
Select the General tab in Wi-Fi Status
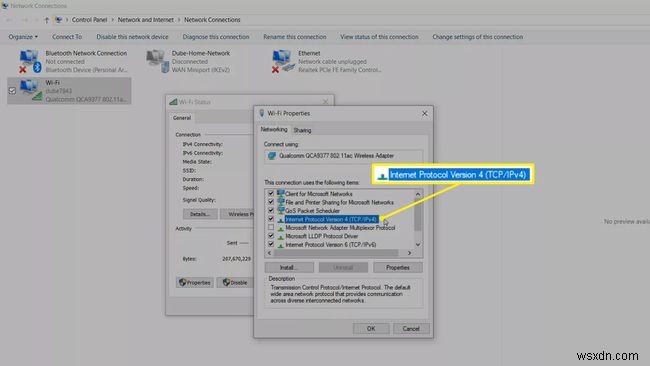pos(182,118)
